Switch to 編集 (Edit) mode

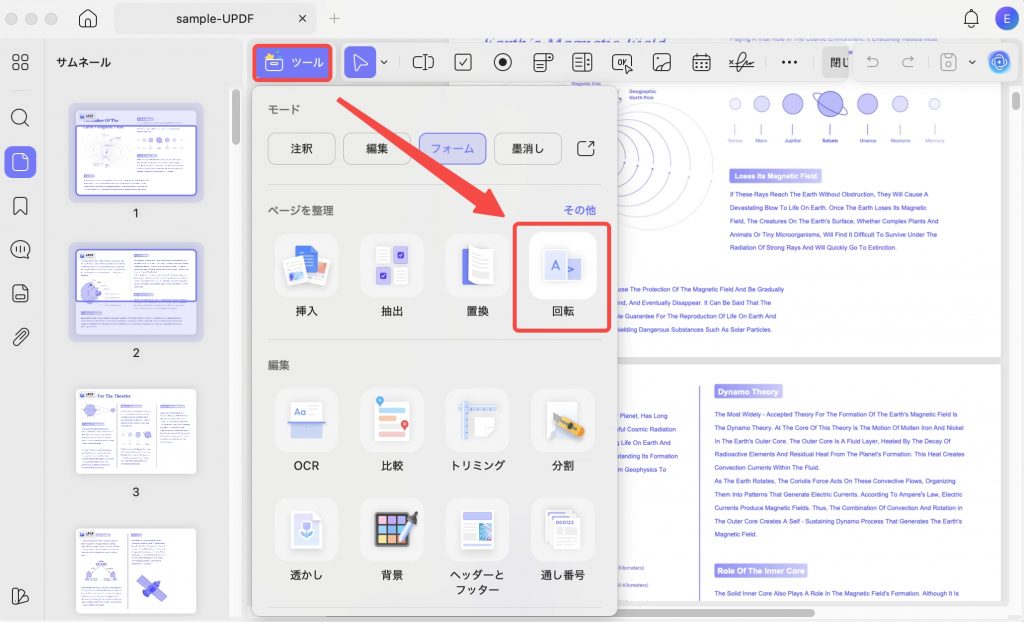[x=377, y=149]
